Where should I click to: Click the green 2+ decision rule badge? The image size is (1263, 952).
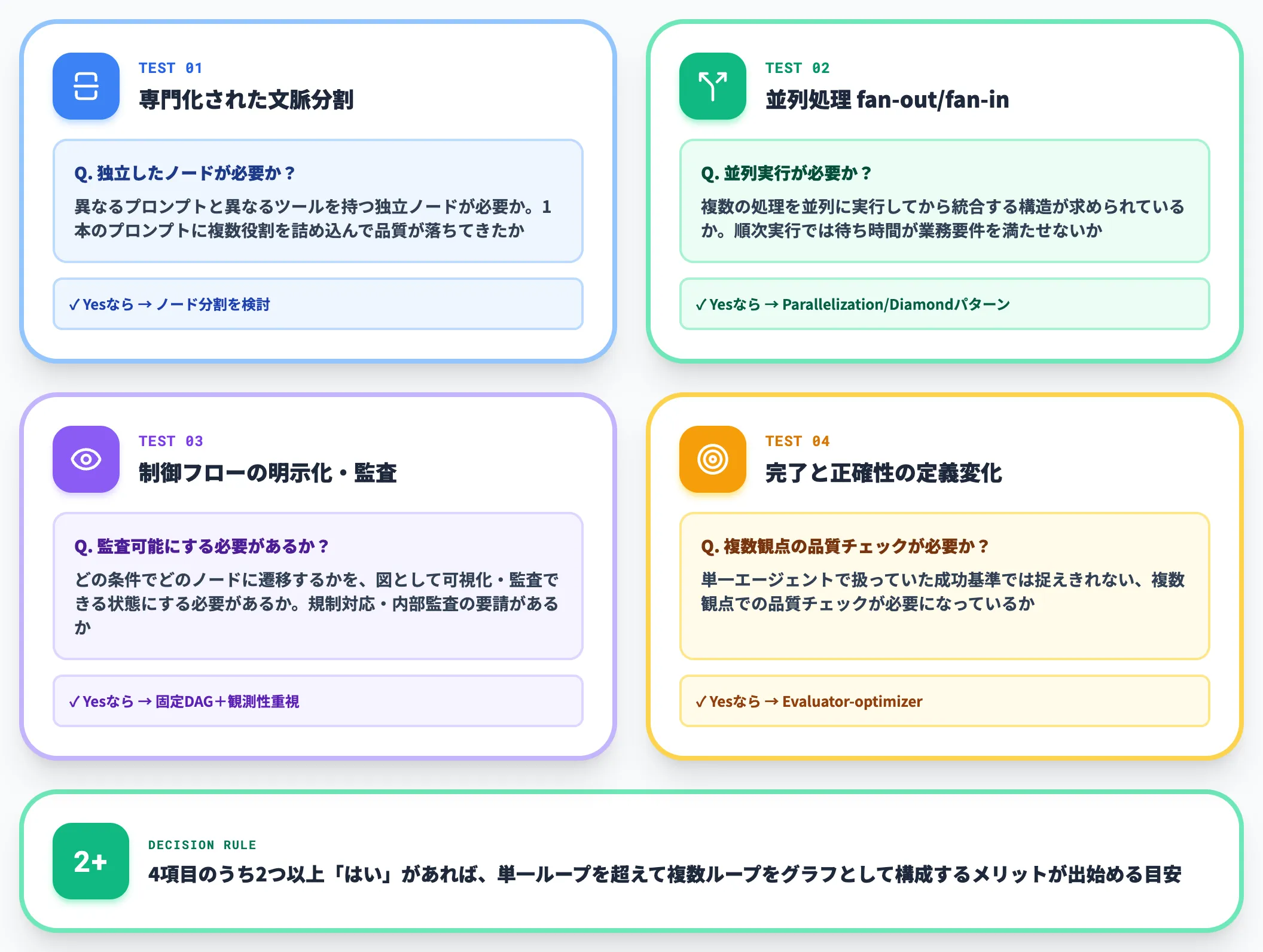tap(91, 861)
